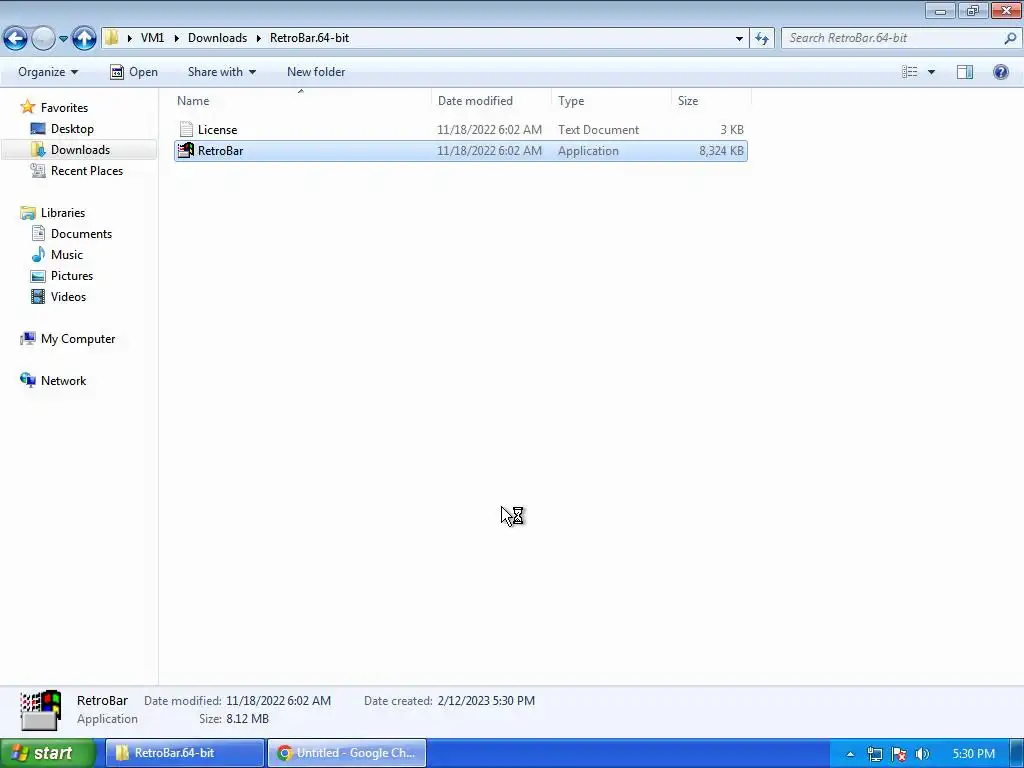Screen dimensions: 1024x768
Task: Click RetroBar.64-bit in the address path
Action: pos(310,38)
